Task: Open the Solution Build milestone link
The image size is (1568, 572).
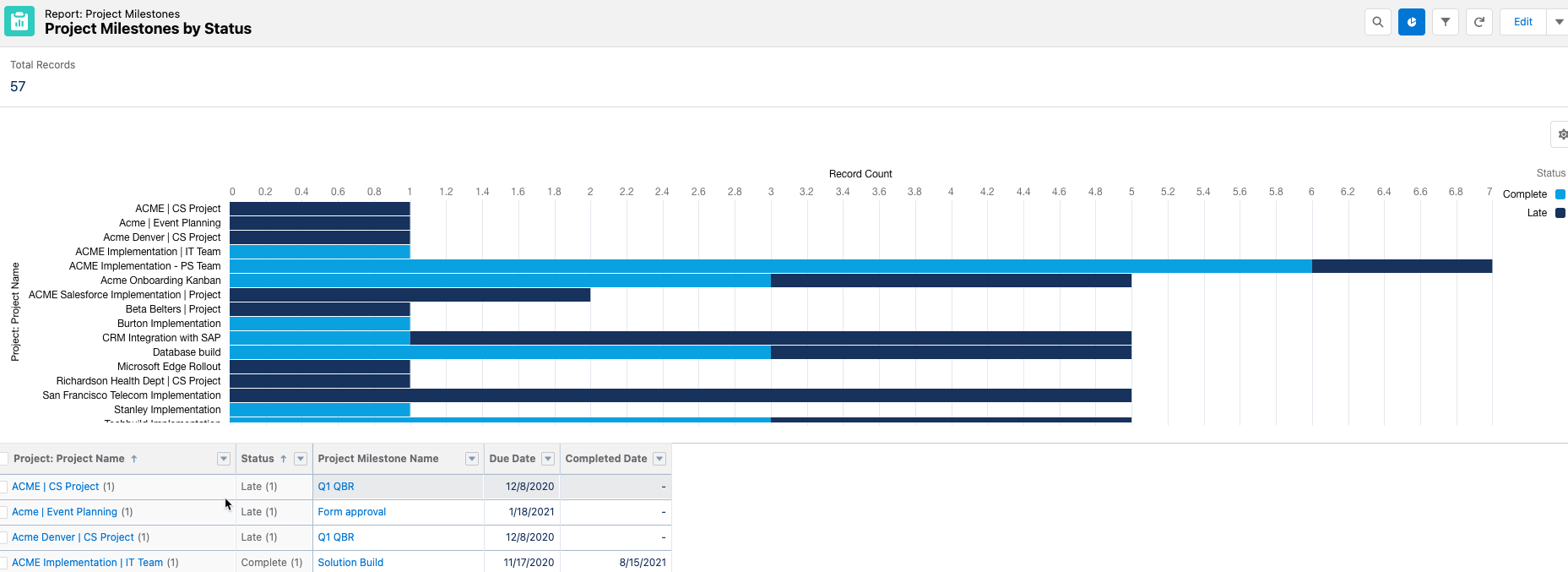Action: click(x=350, y=563)
